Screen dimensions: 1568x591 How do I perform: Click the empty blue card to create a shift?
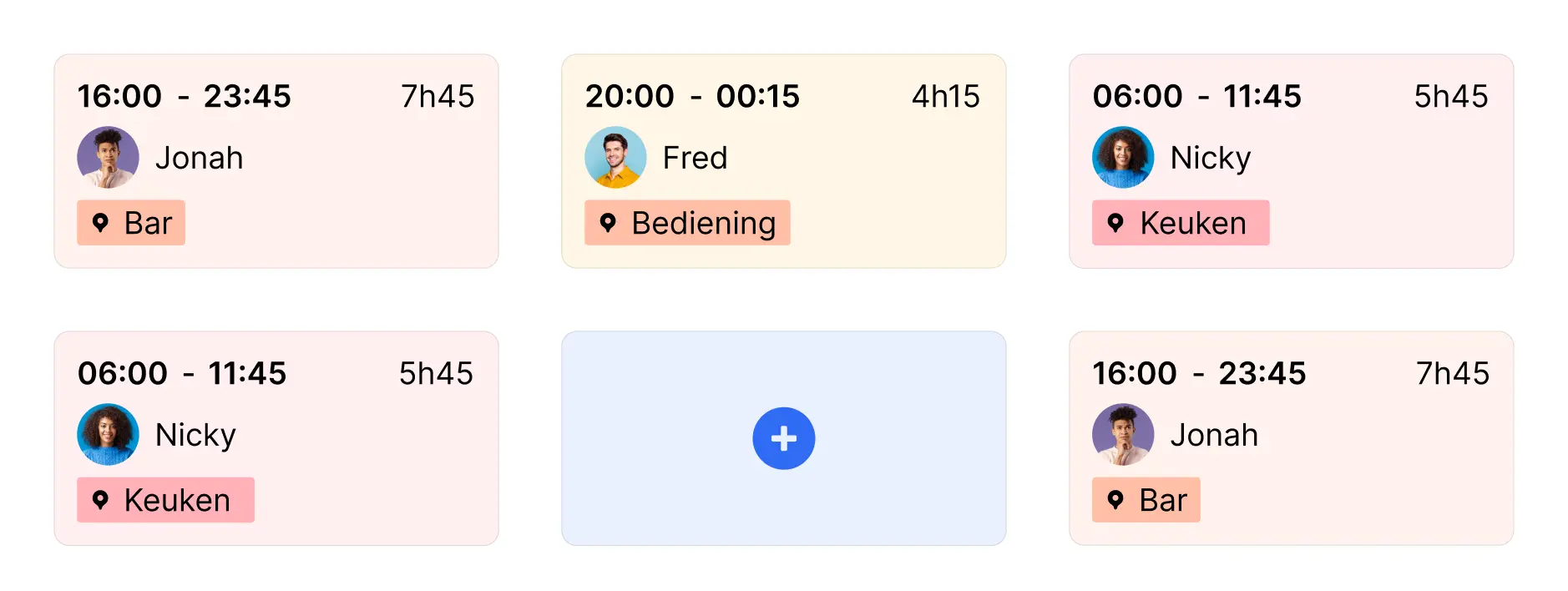point(783,437)
